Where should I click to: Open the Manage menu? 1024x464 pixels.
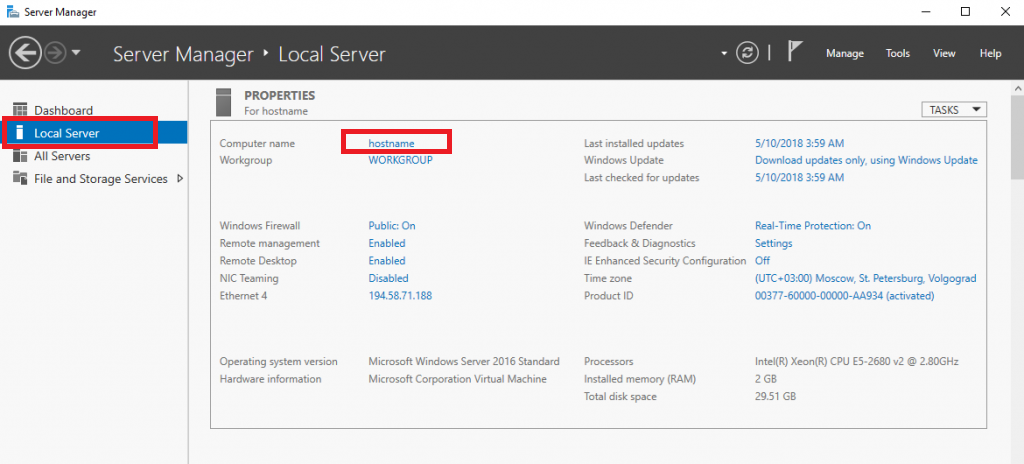845,54
